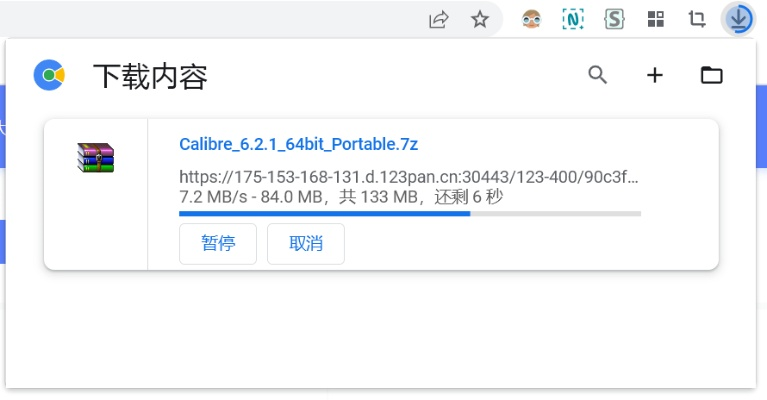Screen dimensions: 767x400
Task: Open the four-squares extension icon
Action: 655,19
